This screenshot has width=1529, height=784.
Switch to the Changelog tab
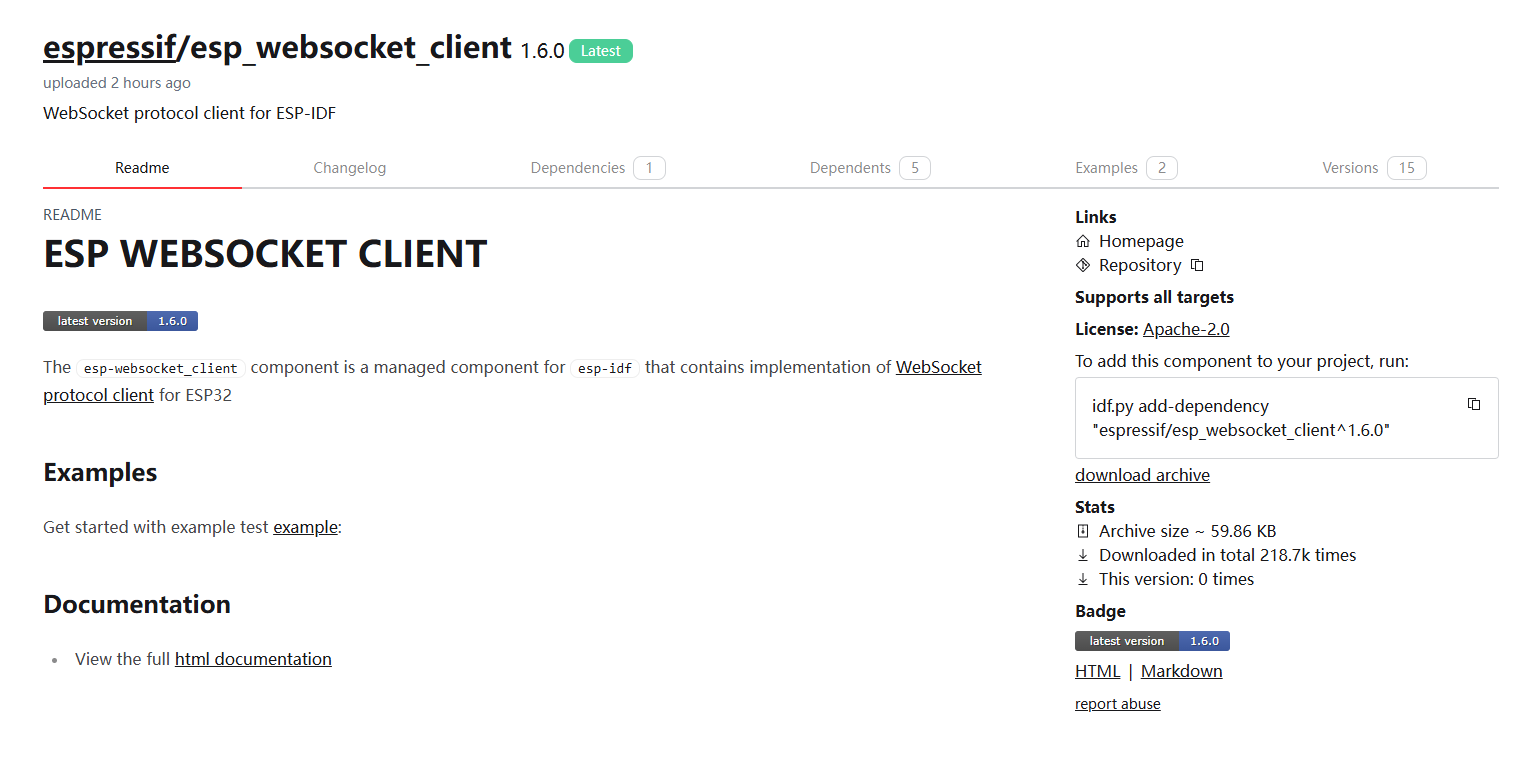click(x=349, y=168)
